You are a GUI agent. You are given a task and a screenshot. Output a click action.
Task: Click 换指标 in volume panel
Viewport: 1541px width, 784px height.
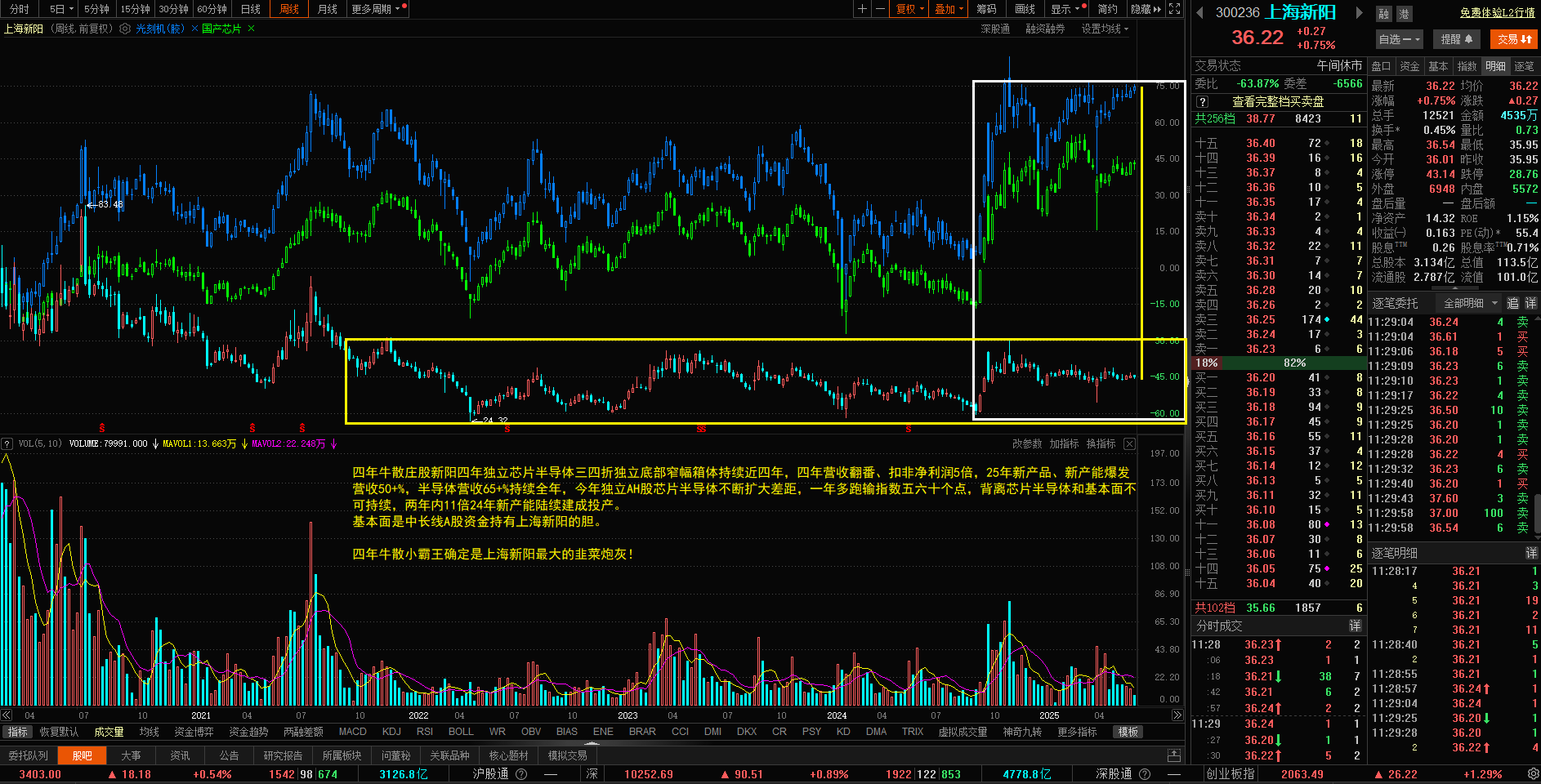coord(1101,443)
